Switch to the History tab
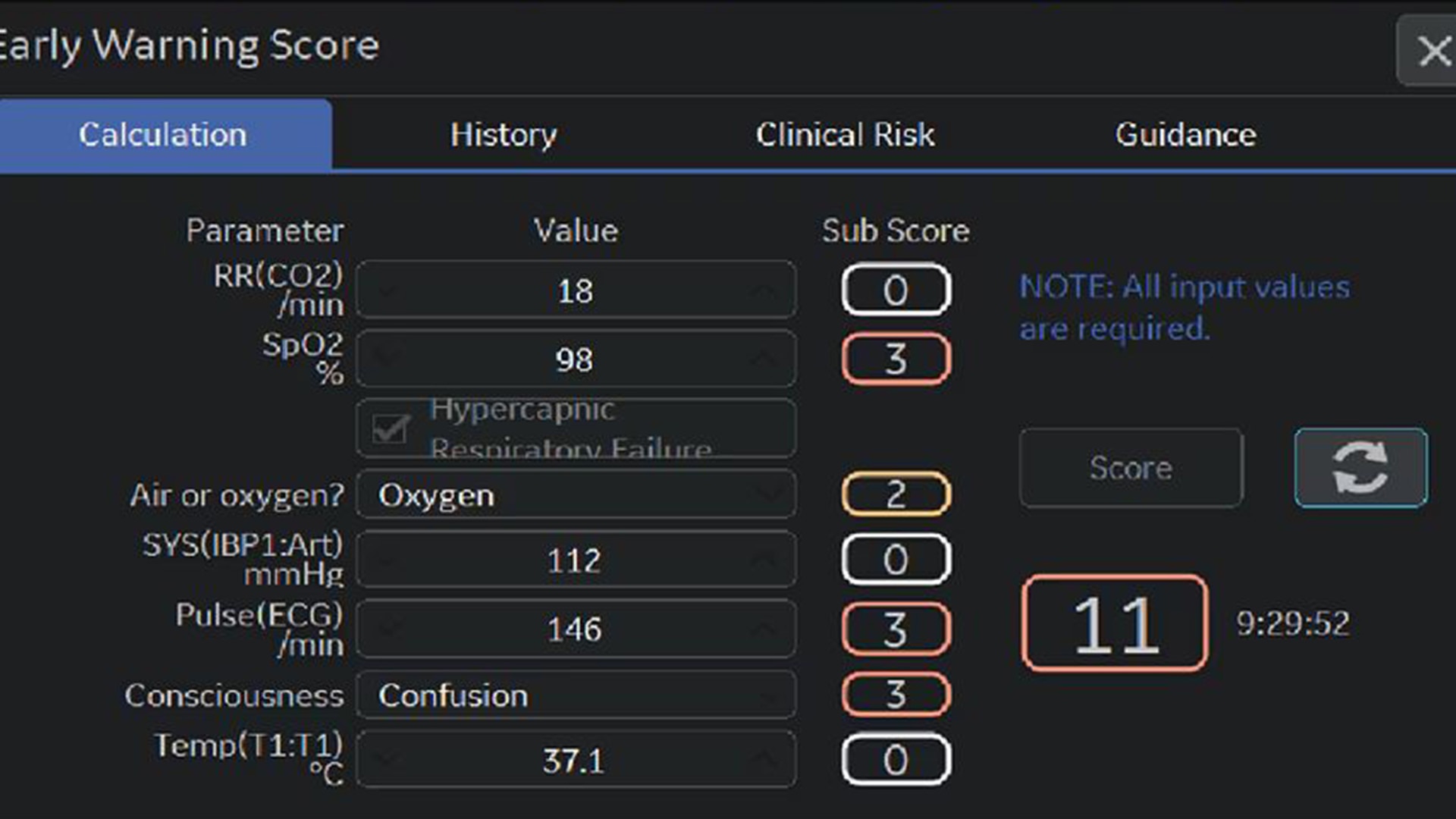The height and width of the screenshot is (819, 1456). 503,135
